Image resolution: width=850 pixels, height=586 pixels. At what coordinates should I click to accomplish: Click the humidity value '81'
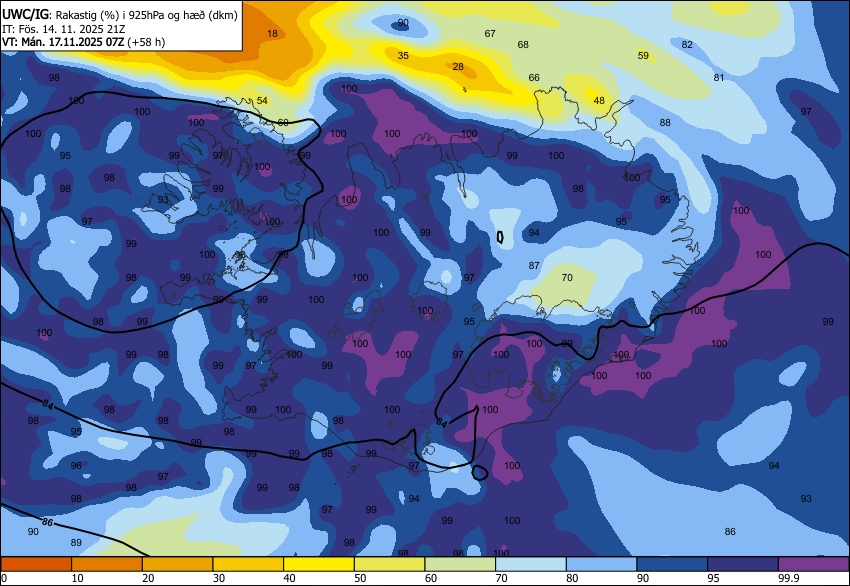[x=719, y=78]
